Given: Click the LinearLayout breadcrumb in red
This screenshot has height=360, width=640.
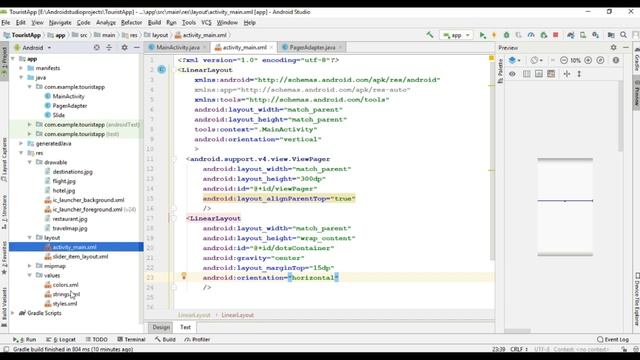Looking at the screenshot, I should click(x=238, y=315).
